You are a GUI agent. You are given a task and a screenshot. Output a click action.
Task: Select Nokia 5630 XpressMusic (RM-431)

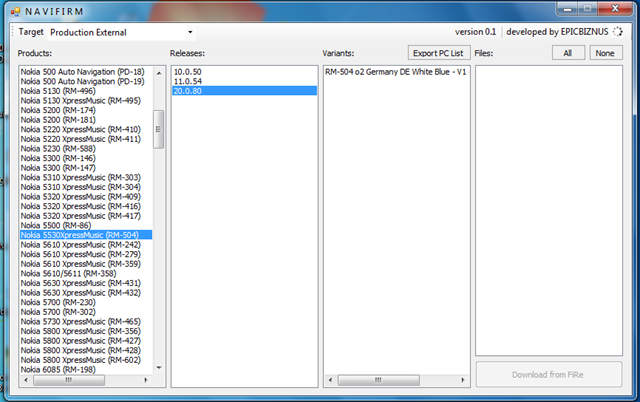(x=86, y=283)
